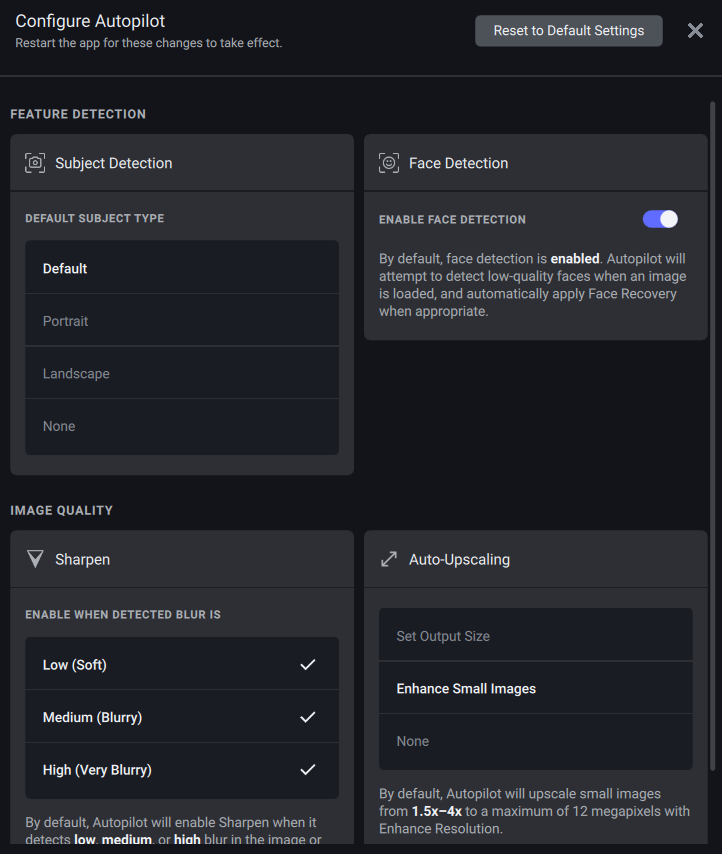Close the Configure Autopilot dialog
Viewport: 722px width, 854px height.
point(695,30)
